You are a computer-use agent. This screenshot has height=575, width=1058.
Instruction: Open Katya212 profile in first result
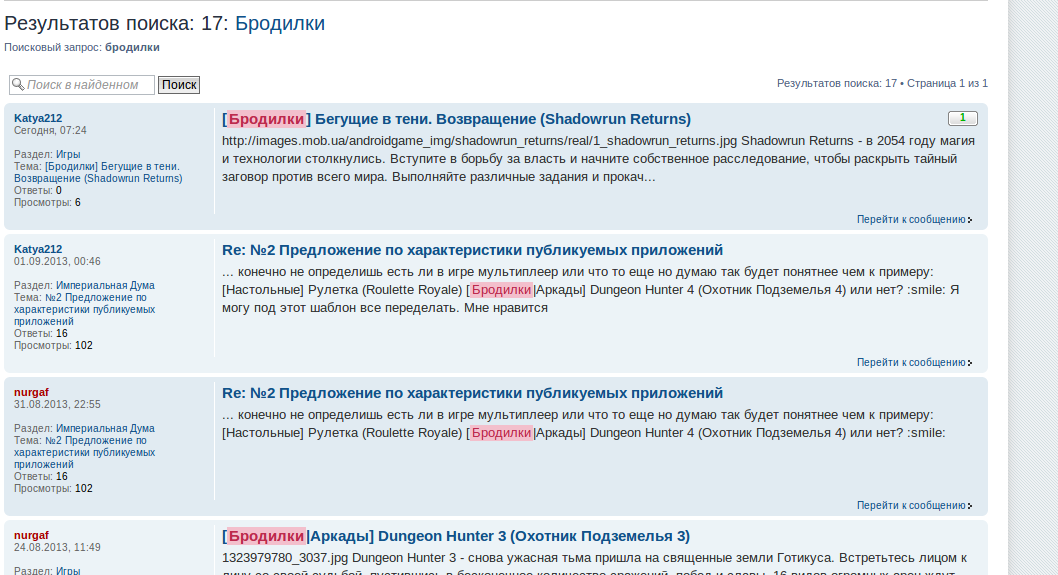[38, 118]
